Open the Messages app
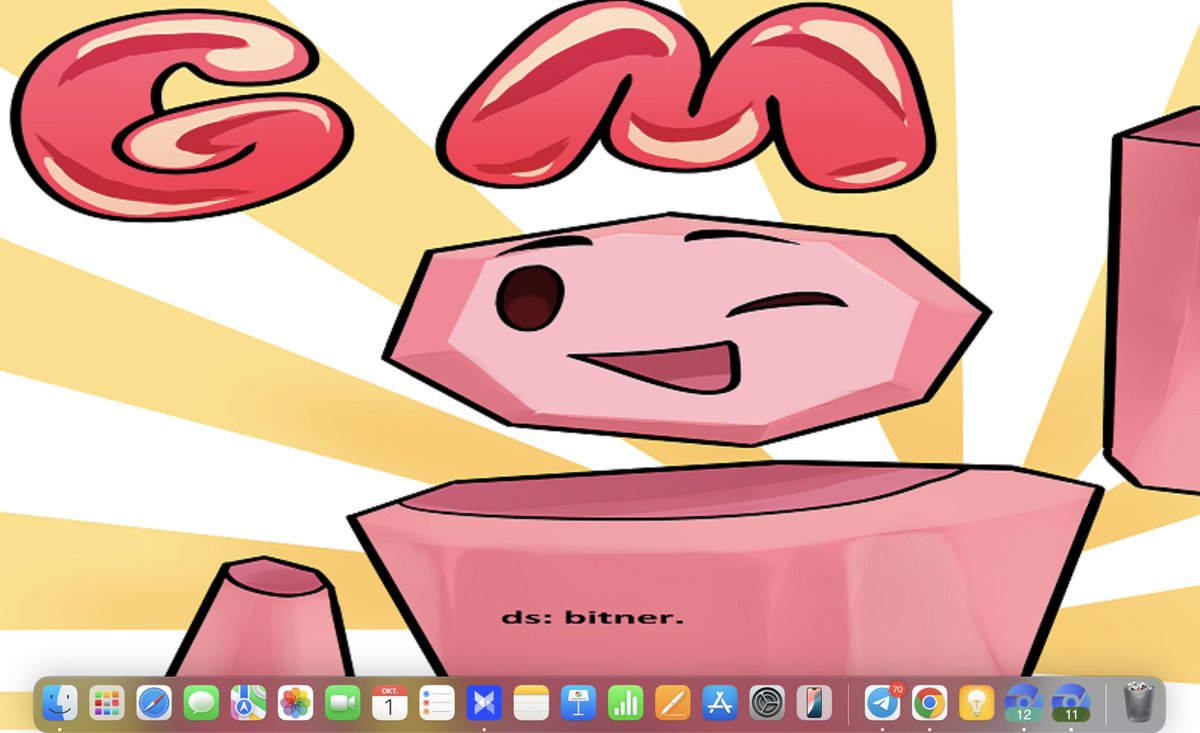Image resolution: width=1200 pixels, height=733 pixels. tap(201, 703)
